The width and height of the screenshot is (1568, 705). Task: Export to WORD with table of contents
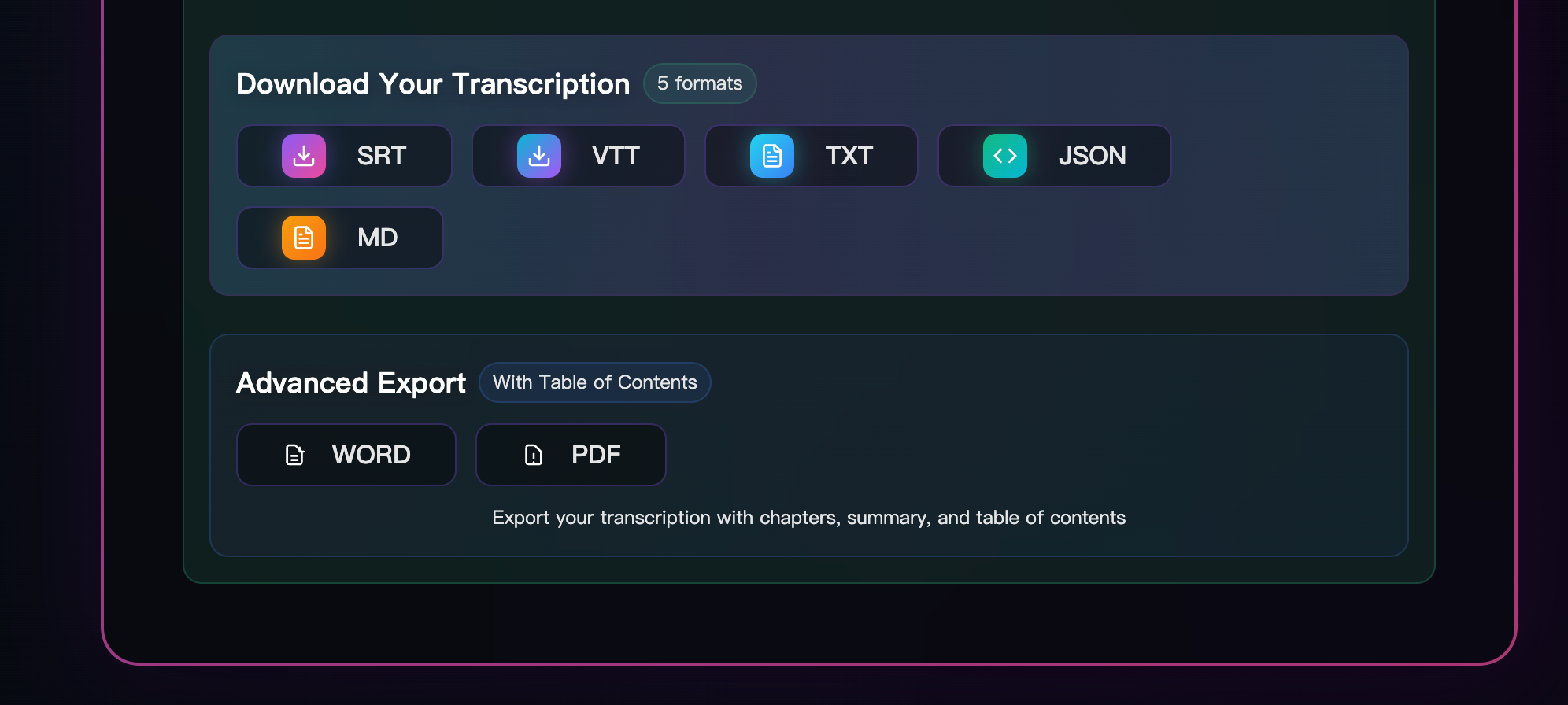[x=346, y=454]
